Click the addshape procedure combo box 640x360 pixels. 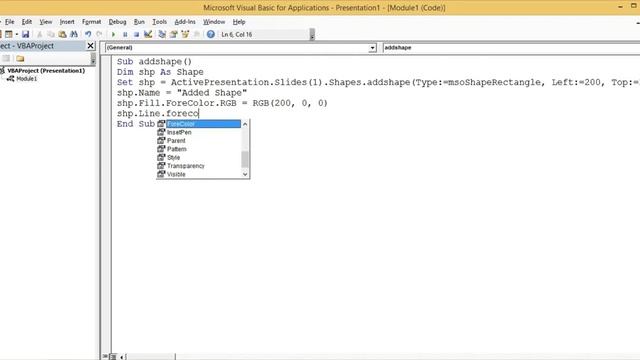(511, 48)
